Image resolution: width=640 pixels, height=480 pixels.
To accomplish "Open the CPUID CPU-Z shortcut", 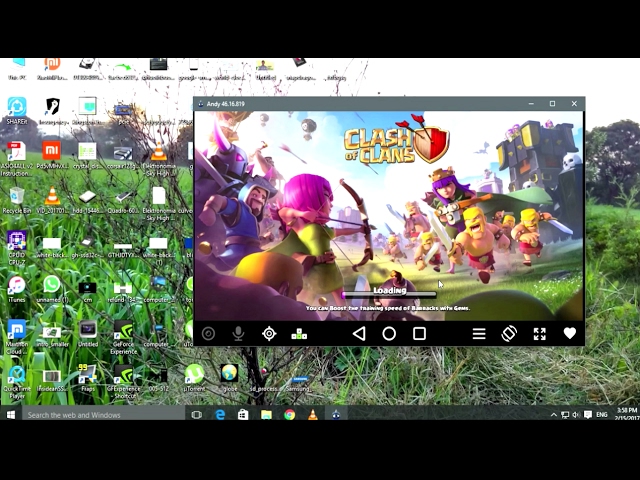I will coord(17,248).
